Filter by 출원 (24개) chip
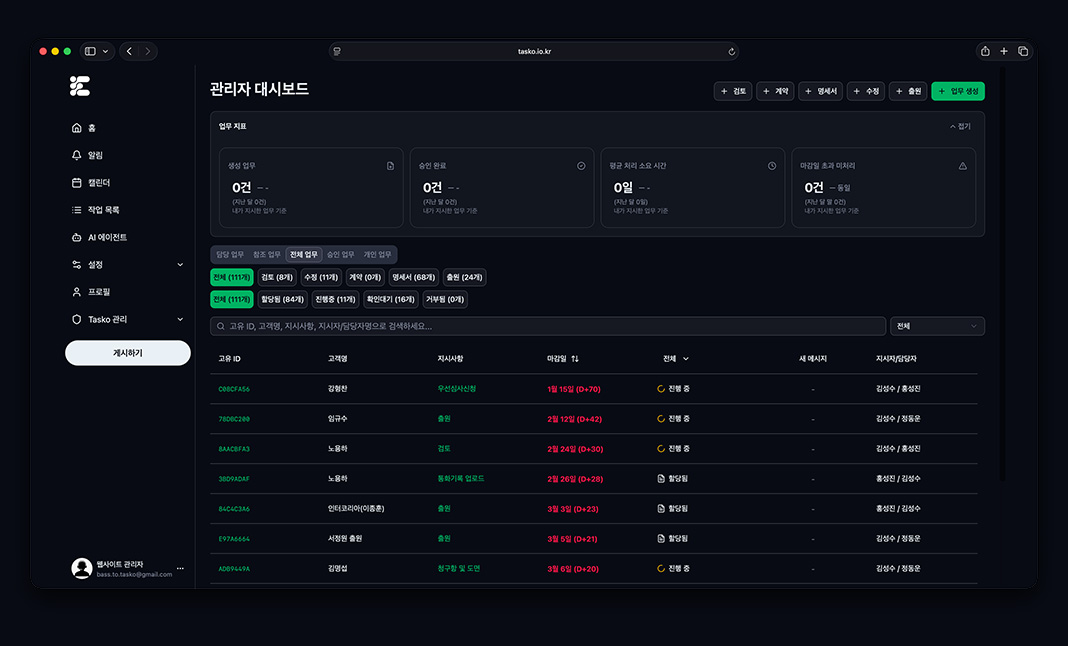 pyautogui.click(x=465, y=277)
